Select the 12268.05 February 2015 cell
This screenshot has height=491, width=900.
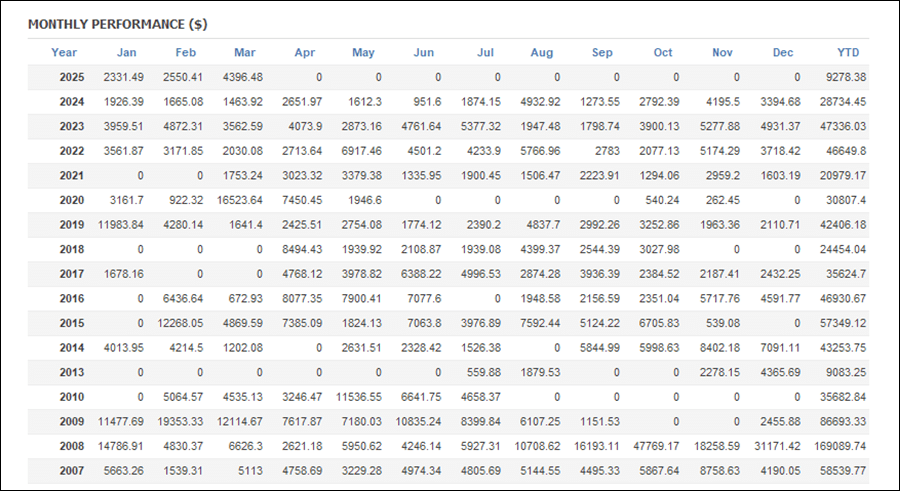point(180,323)
